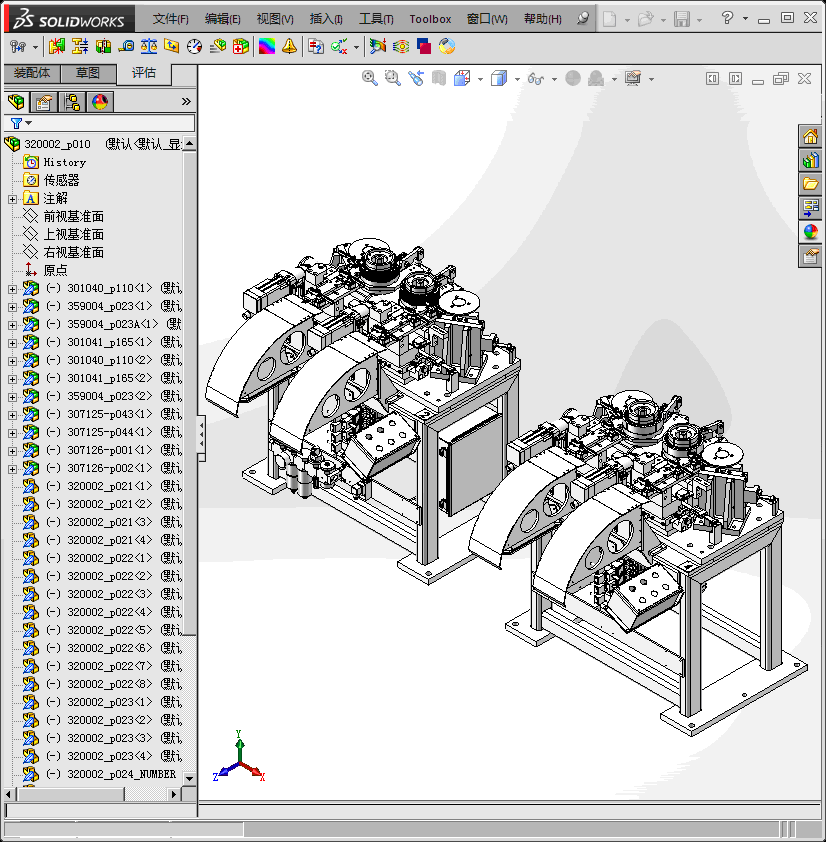Open the tree filter funnel dropdown

tap(20, 123)
